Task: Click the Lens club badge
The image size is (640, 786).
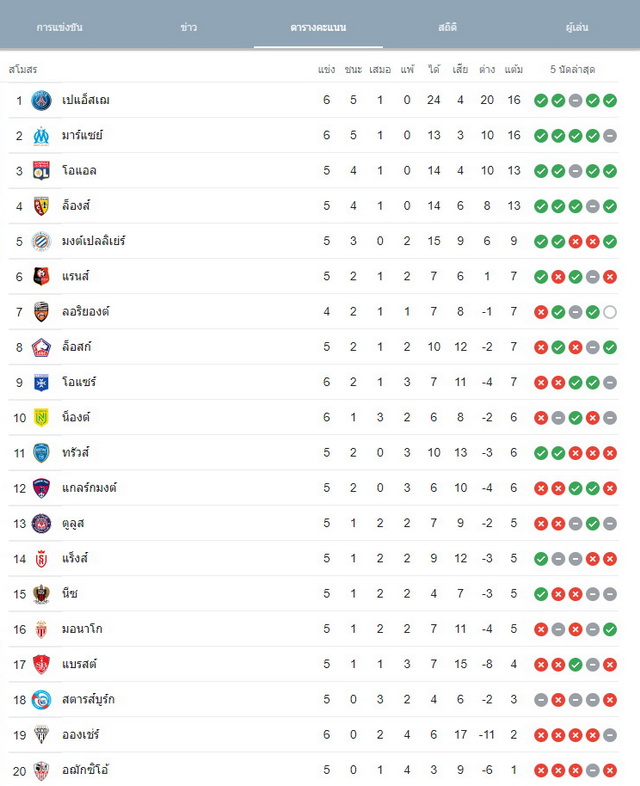Action: coord(41,206)
